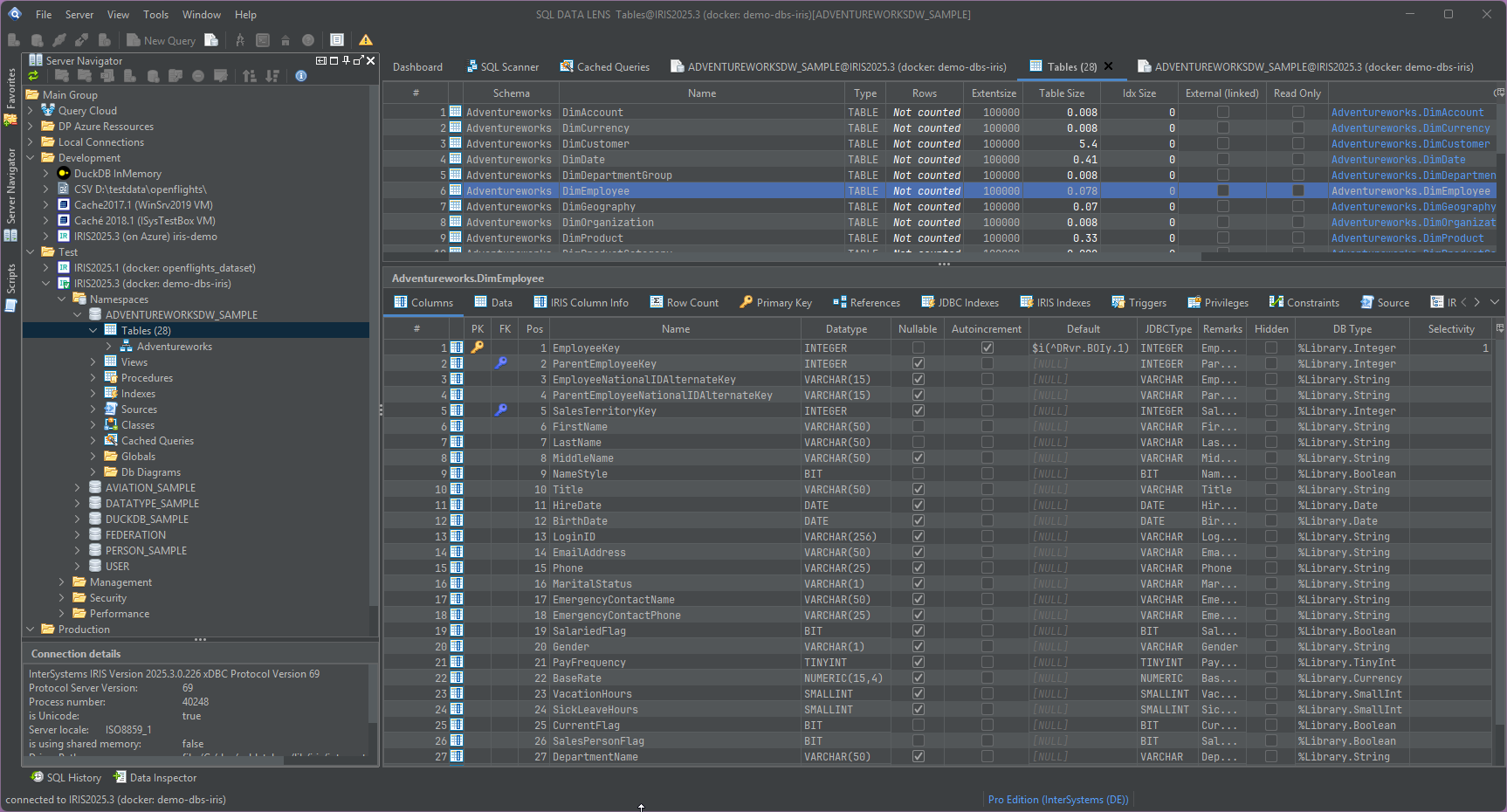Open the Server menu
Viewport: 1507px width, 812px height.
point(79,15)
